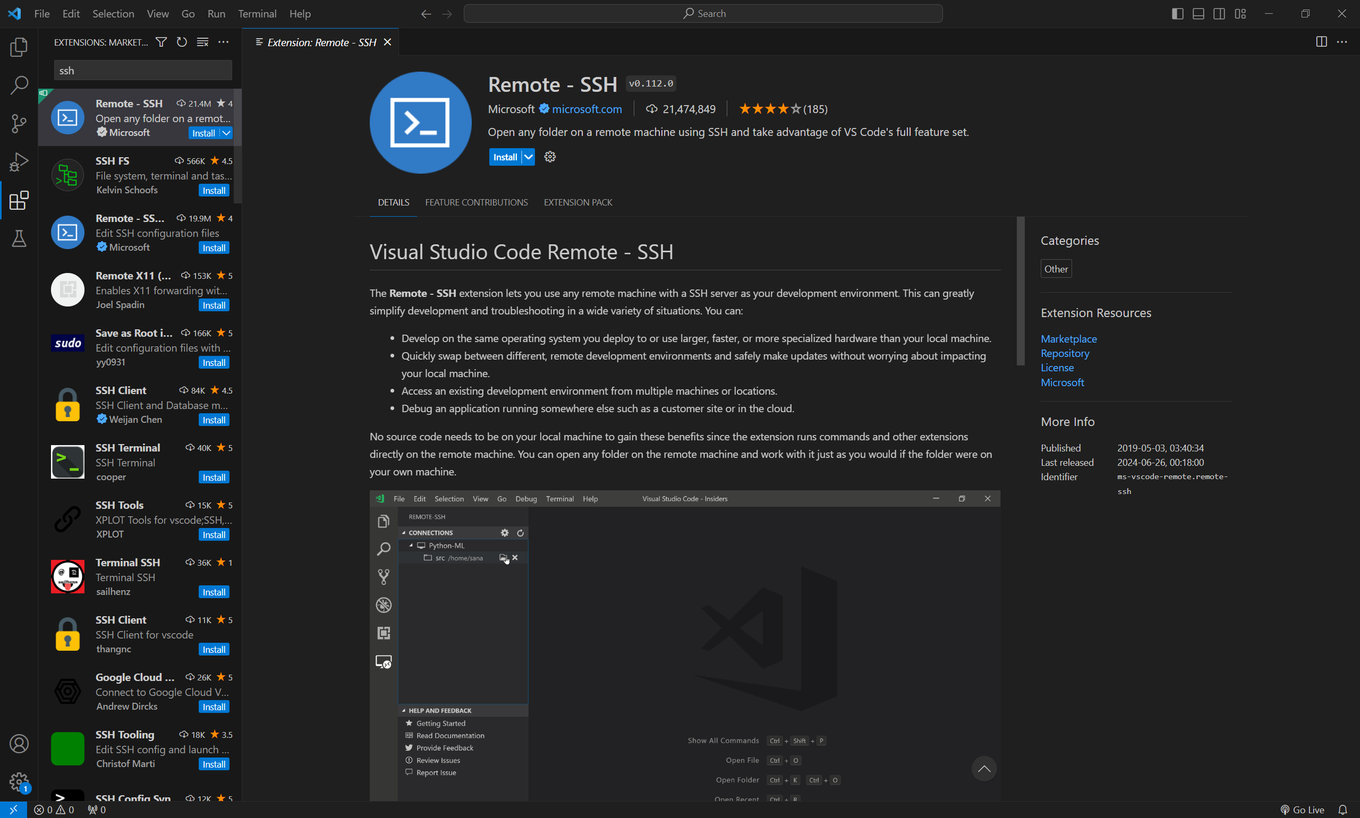Viewport: 1360px width, 818px height.
Task: Select SSH Tooling extension by Christof Marti
Action: coord(140,749)
